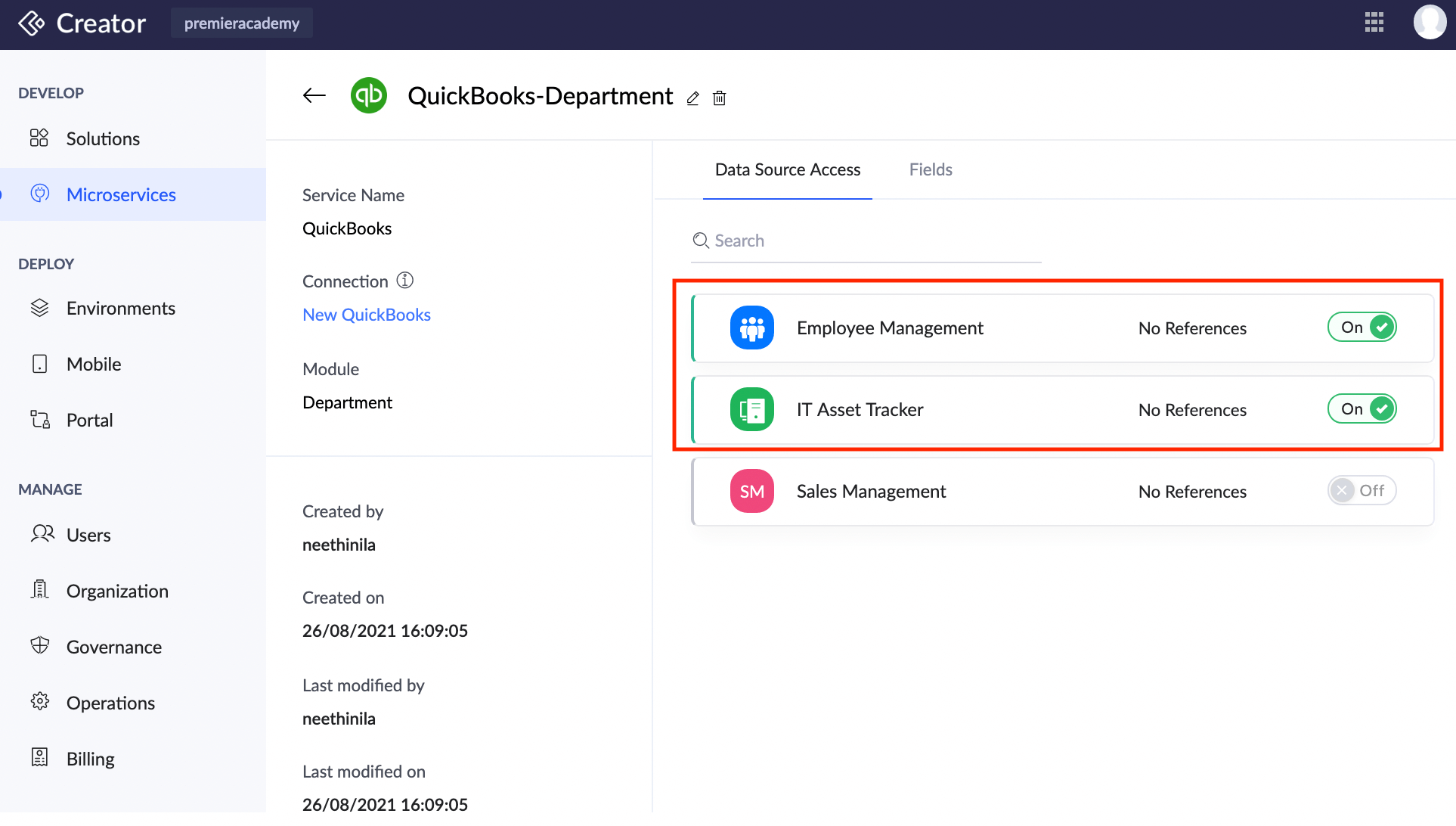Switch to the Data Source Access tab

(788, 169)
